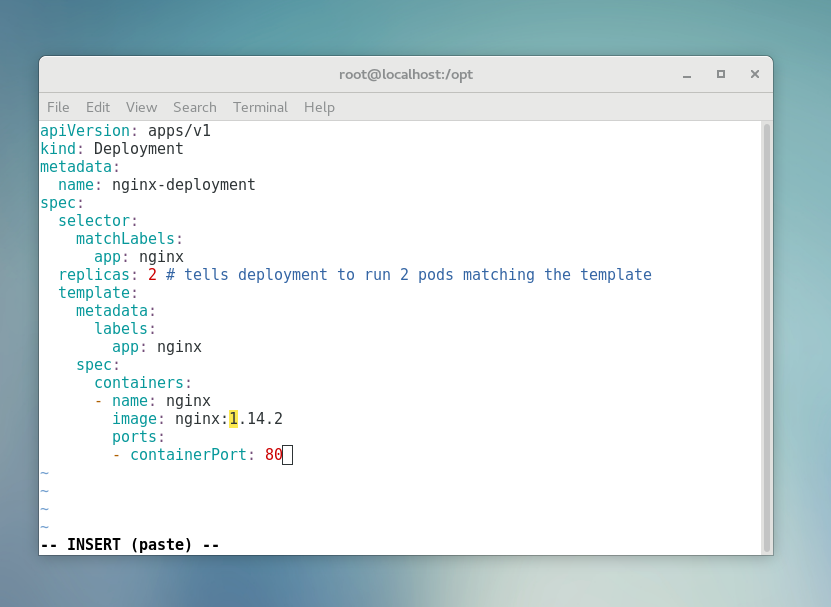Open the File menu
Screen dimensions: 831x607
click(x=58, y=107)
